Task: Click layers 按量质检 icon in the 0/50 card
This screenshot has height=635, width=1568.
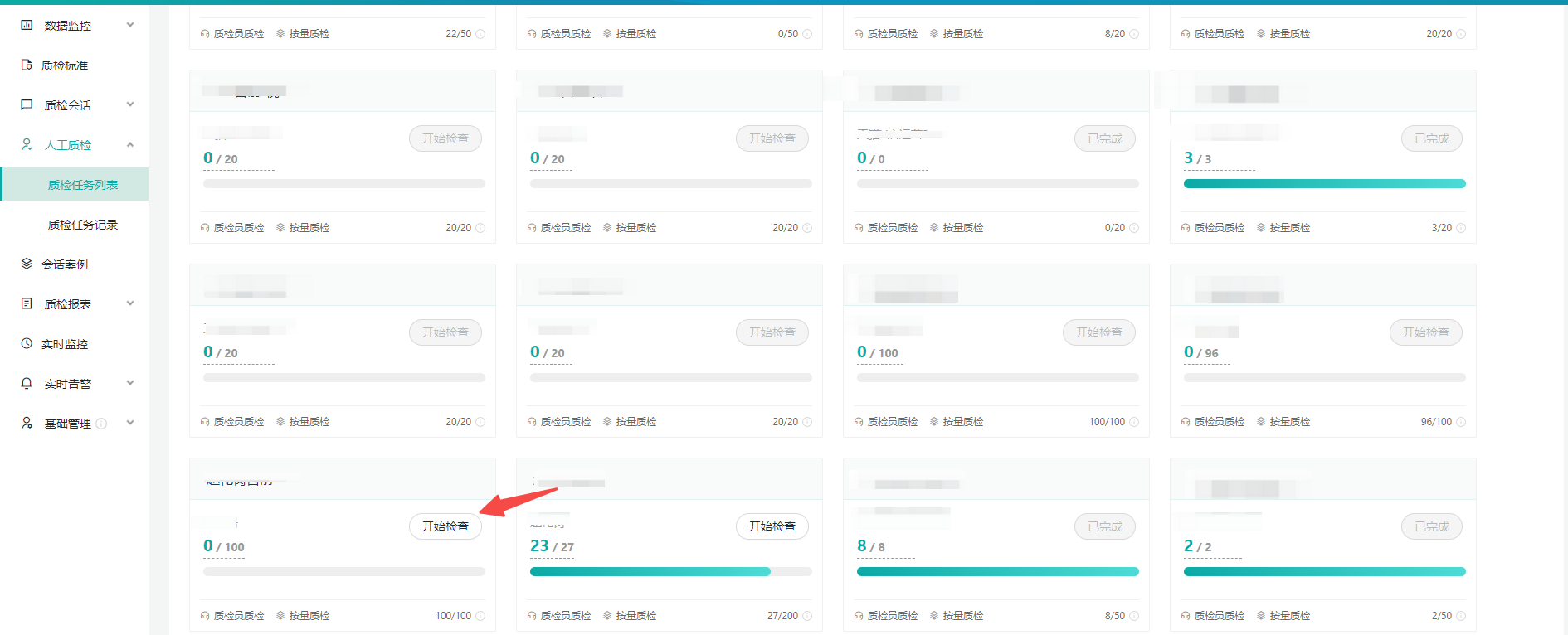Action: (607, 34)
